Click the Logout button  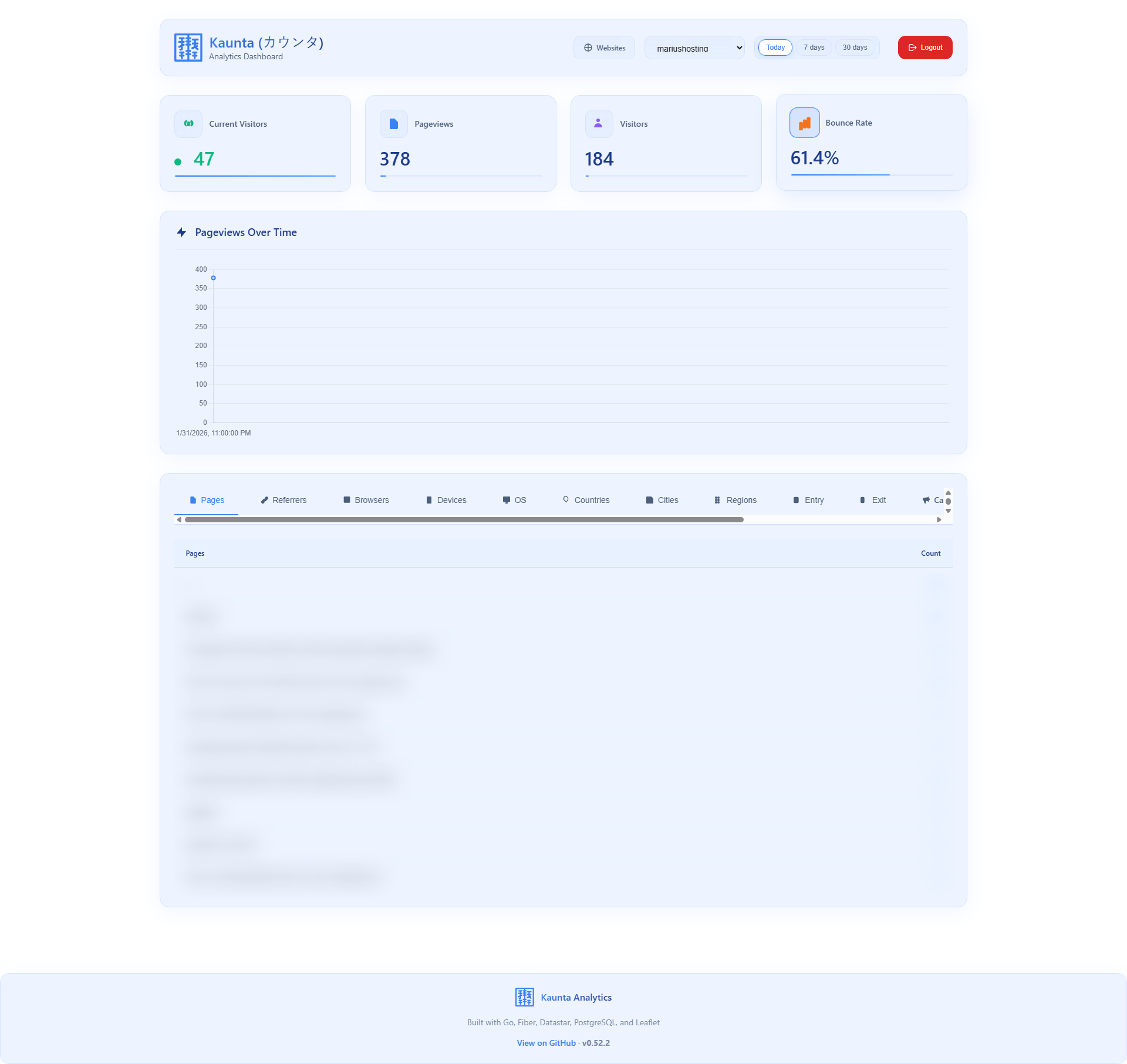(x=924, y=47)
